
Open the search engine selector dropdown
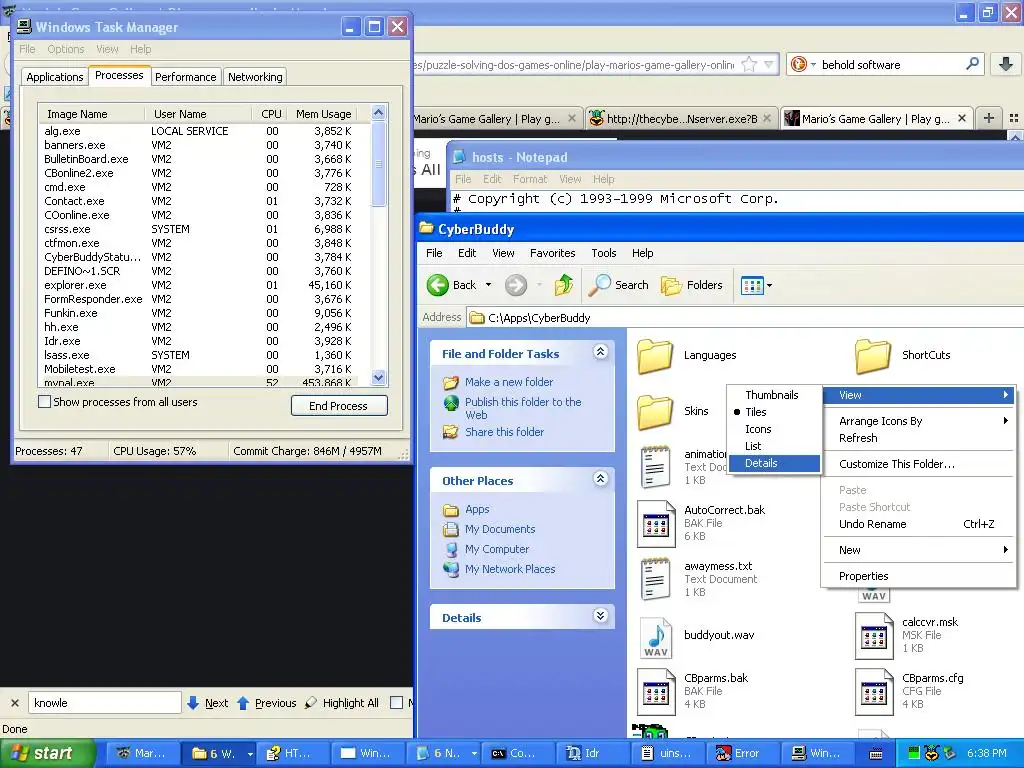813,64
